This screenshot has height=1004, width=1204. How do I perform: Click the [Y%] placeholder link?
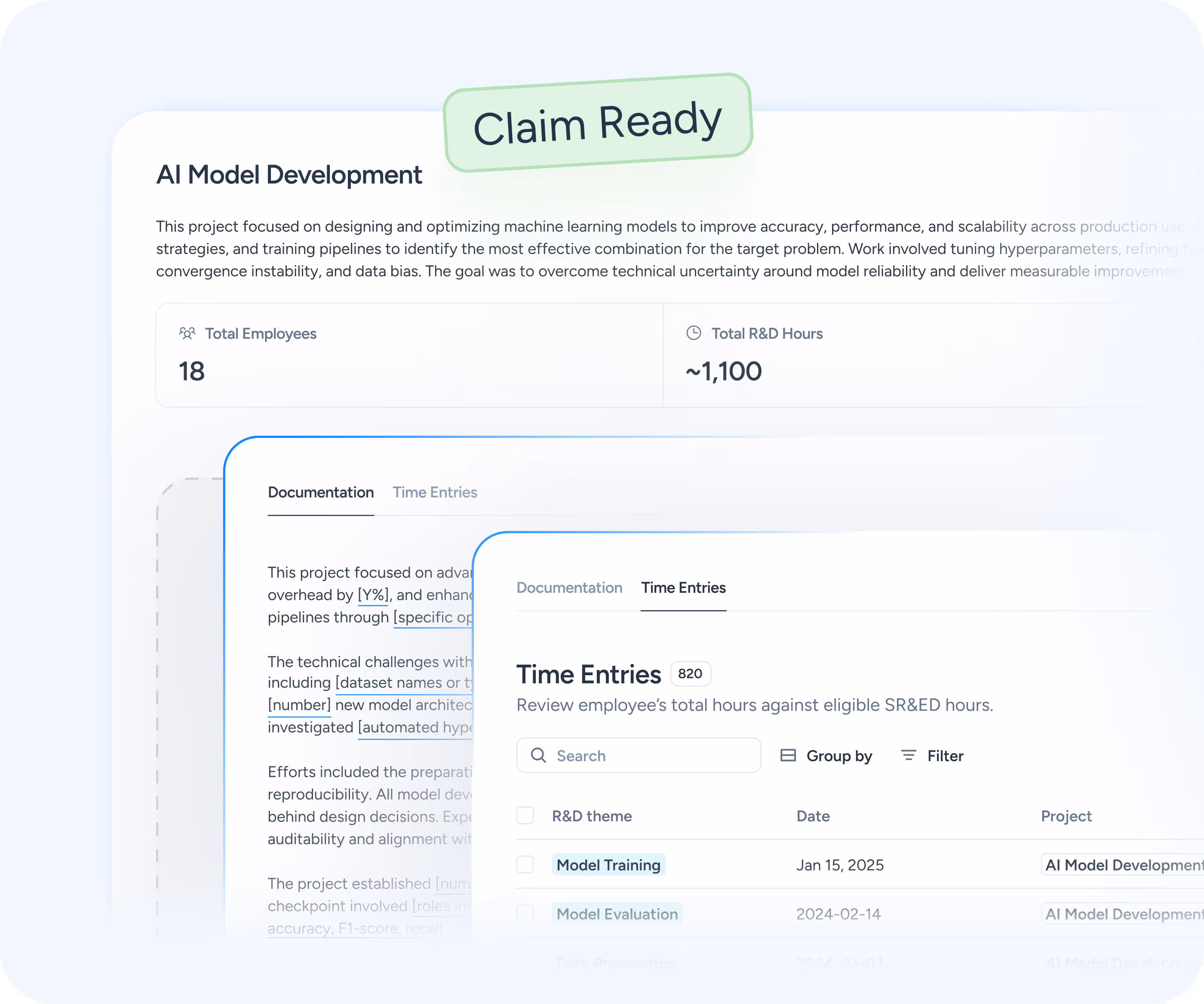(x=373, y=595)
